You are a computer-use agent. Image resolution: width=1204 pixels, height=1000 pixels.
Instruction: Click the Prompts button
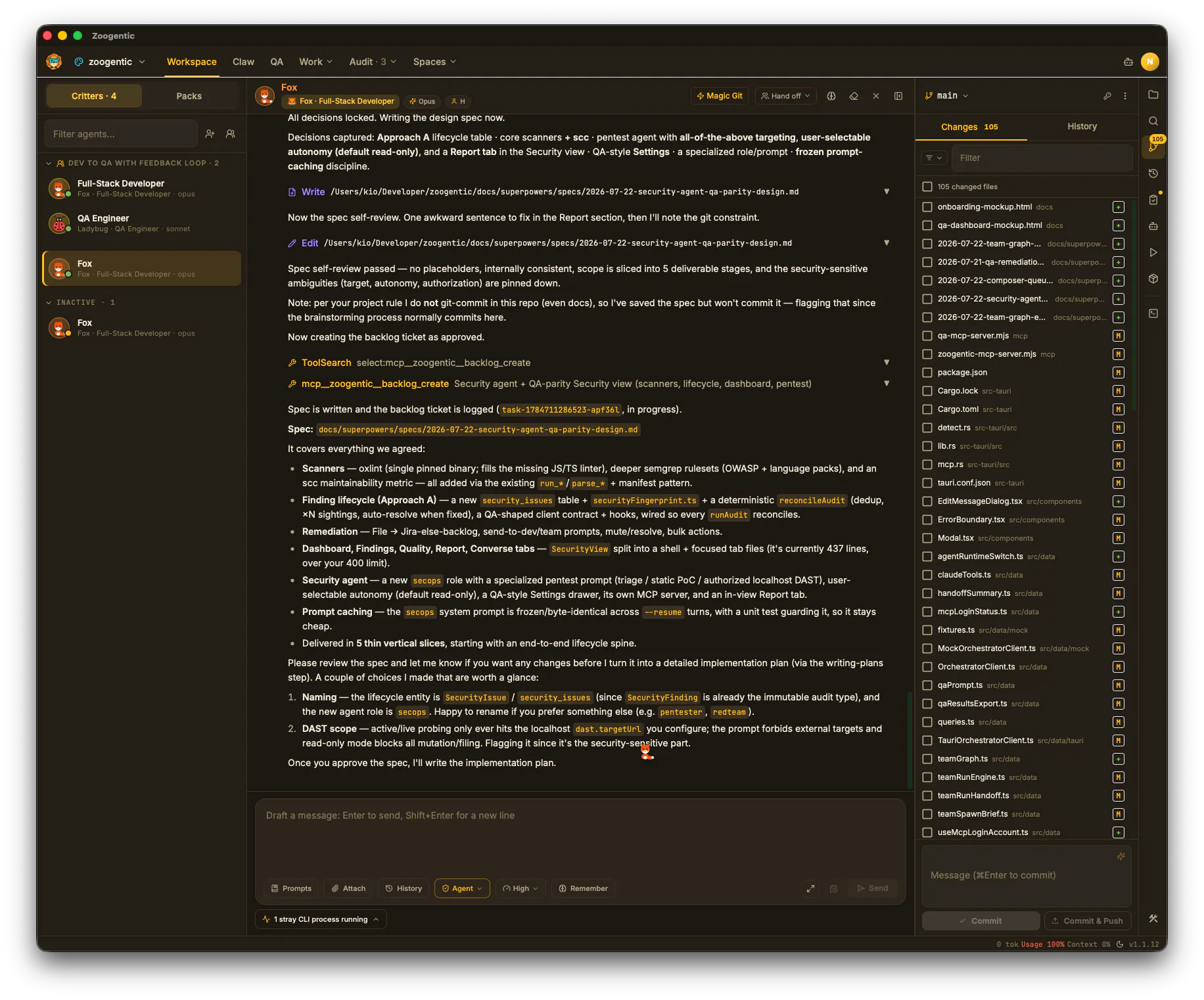tap(291, 888)
